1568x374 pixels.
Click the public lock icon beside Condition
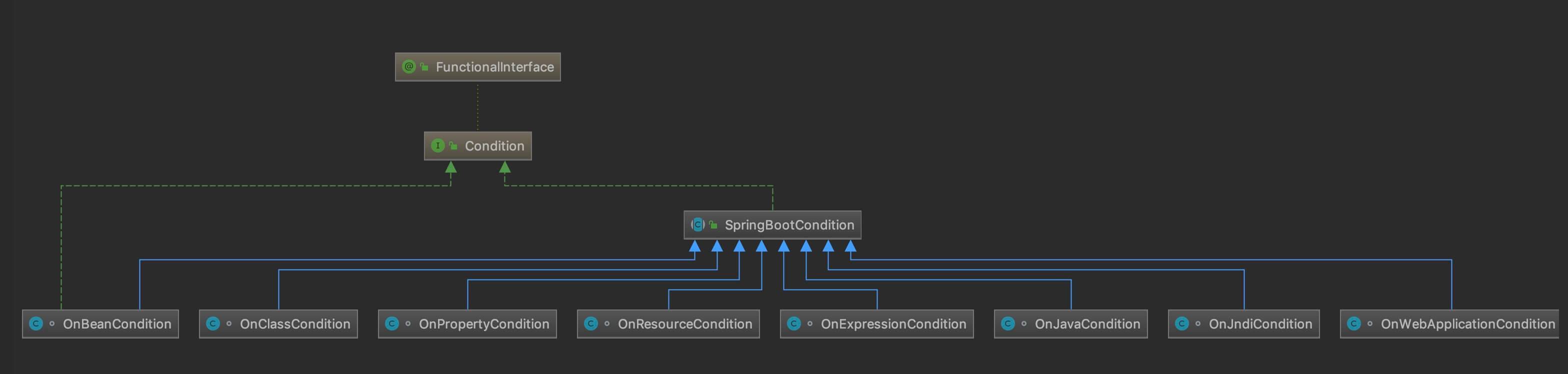tap(453, 145)
